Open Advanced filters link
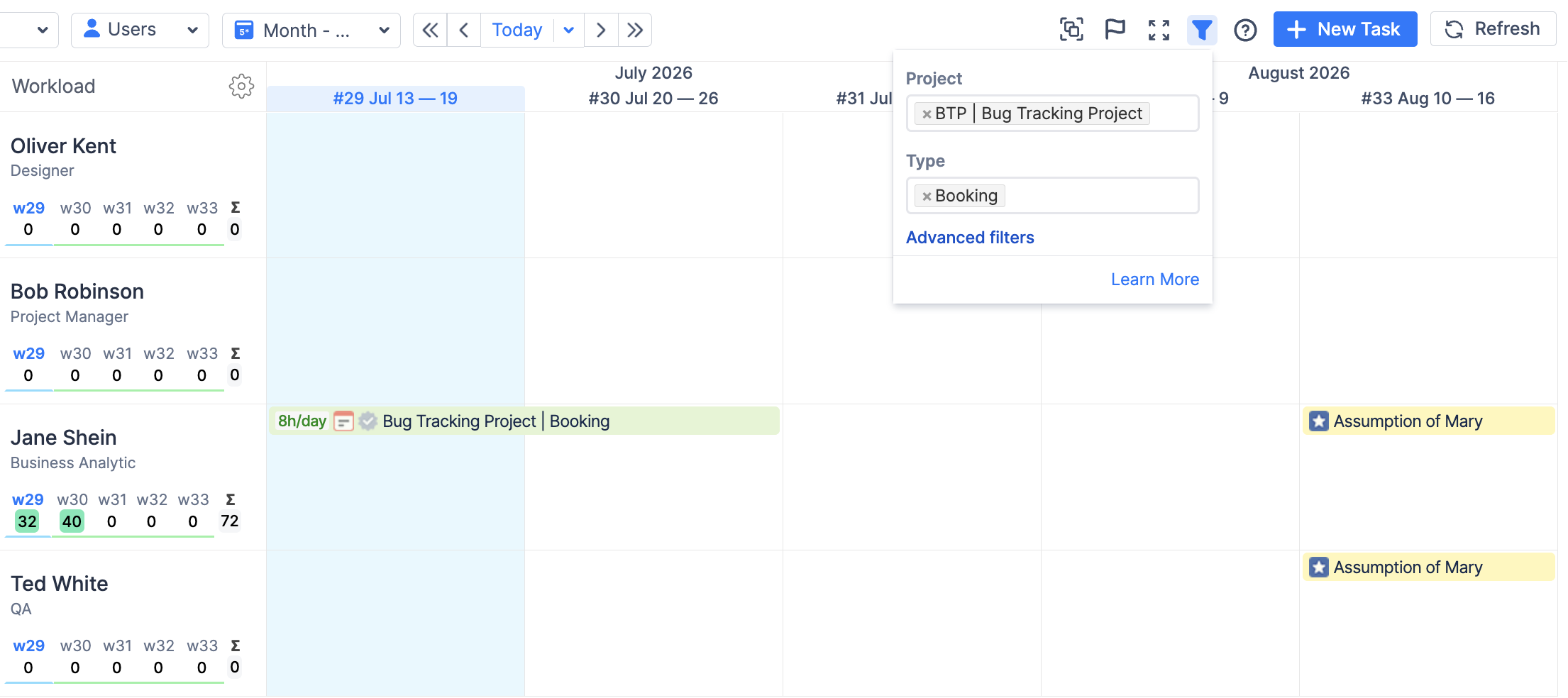The image size is (1568, 698). (970, 238)
